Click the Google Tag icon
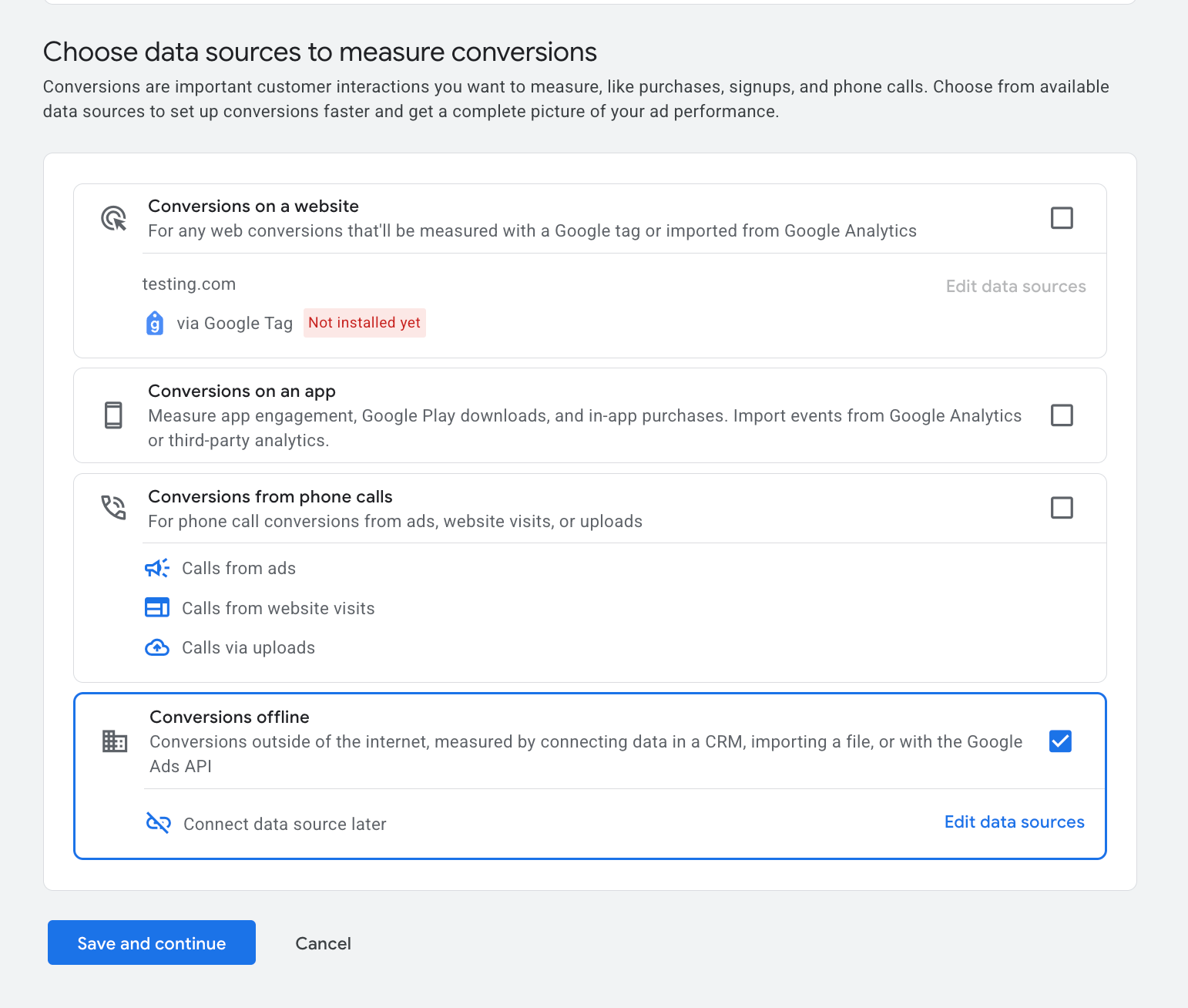 tap(155, 323)
